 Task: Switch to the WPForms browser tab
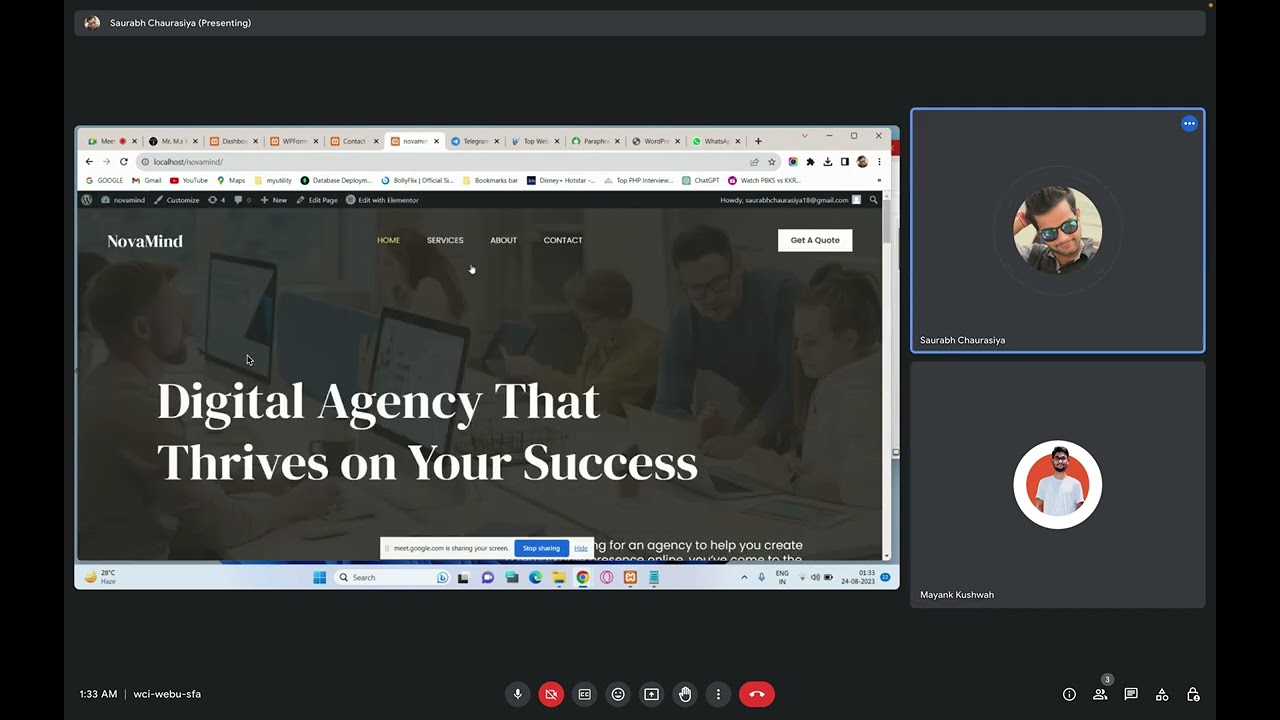pyautogui.click(x=294, y=141)
